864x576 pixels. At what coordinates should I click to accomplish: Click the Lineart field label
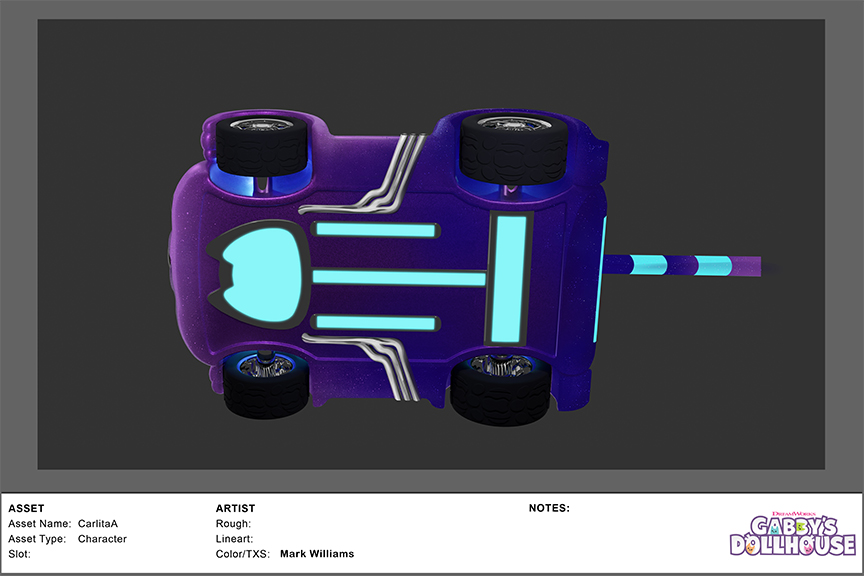coord(234,539)
